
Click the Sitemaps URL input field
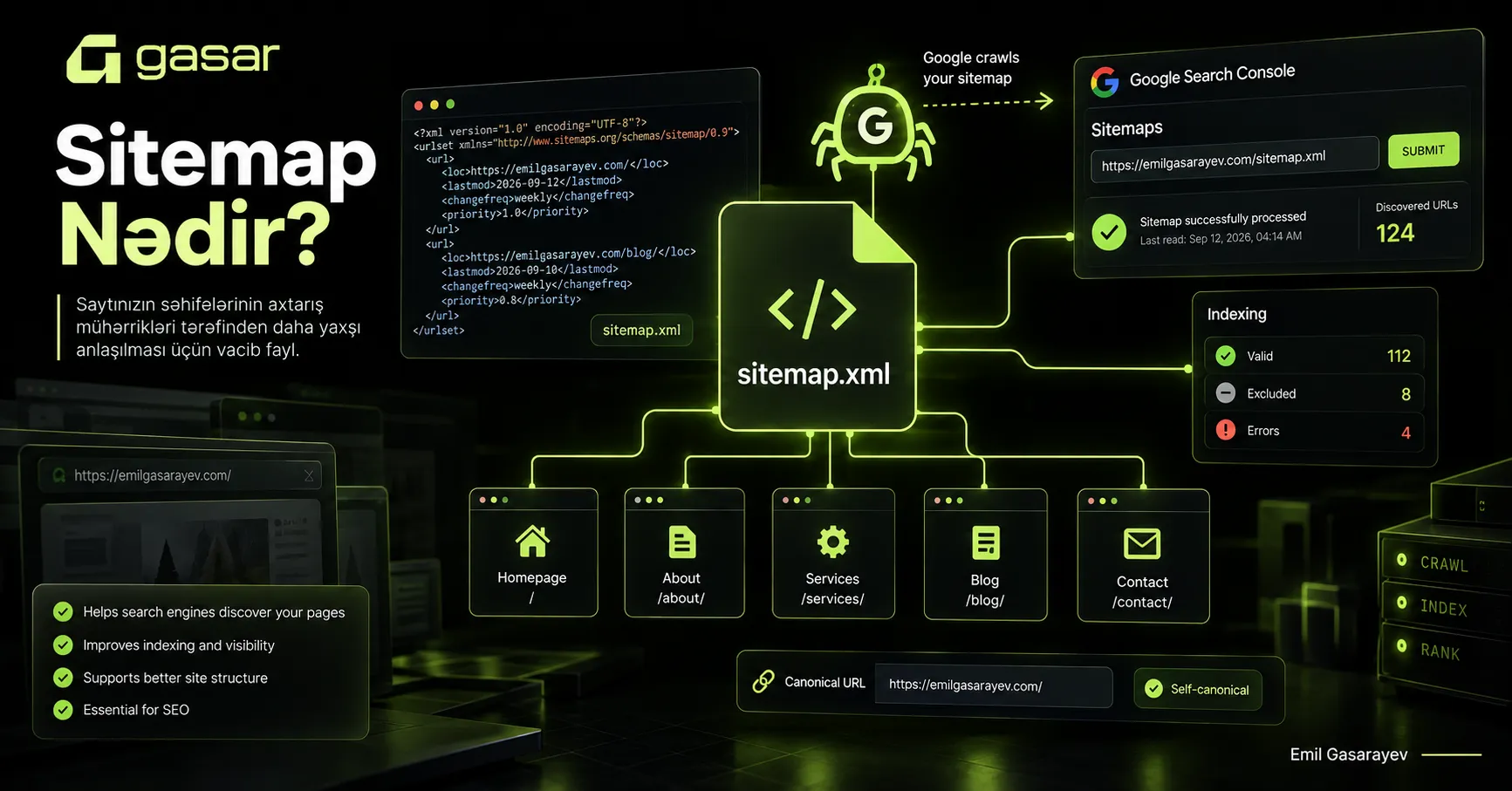pos(1235,159)
